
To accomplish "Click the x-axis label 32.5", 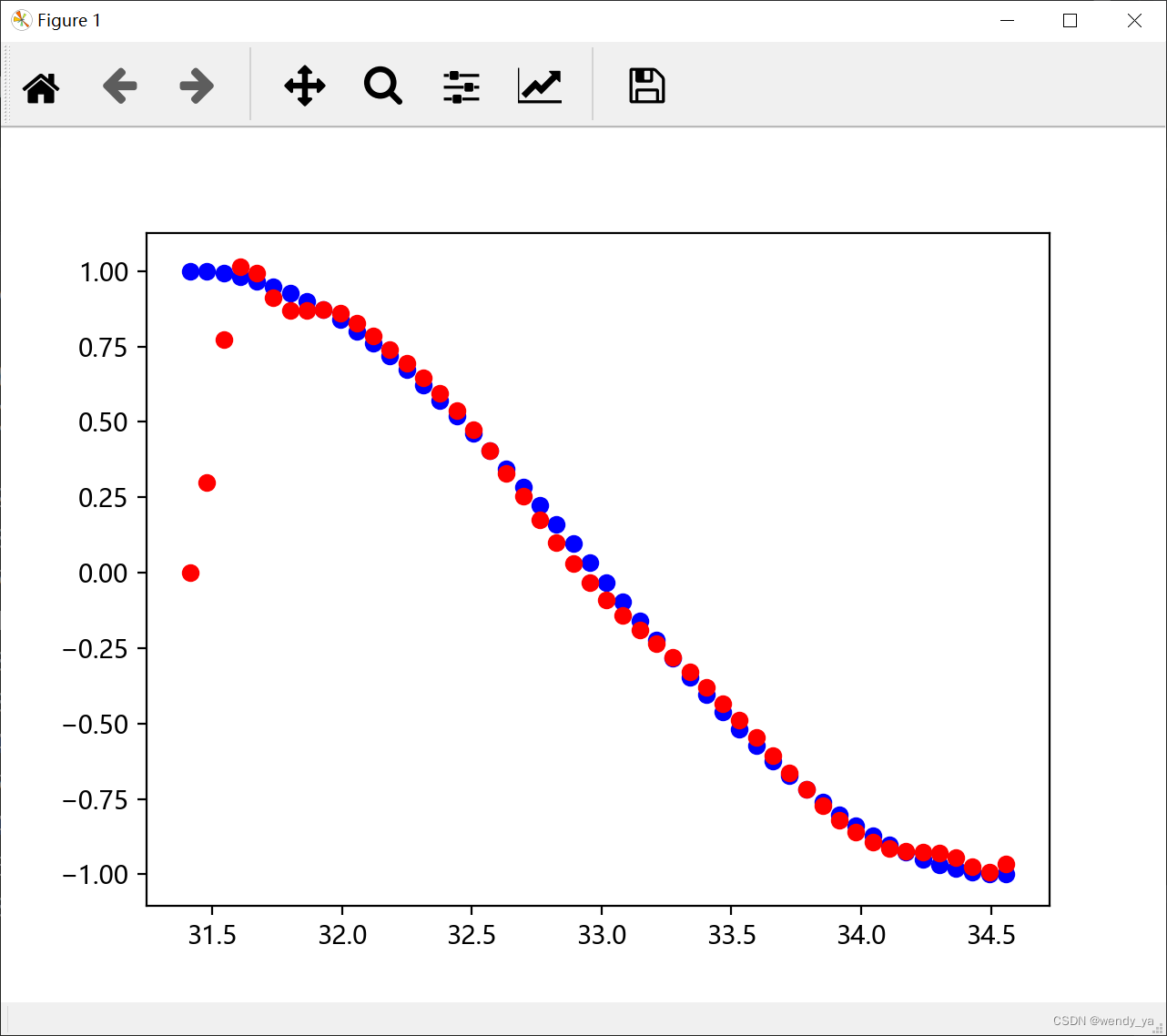I will pyautogui.click(x=472, y=935).
